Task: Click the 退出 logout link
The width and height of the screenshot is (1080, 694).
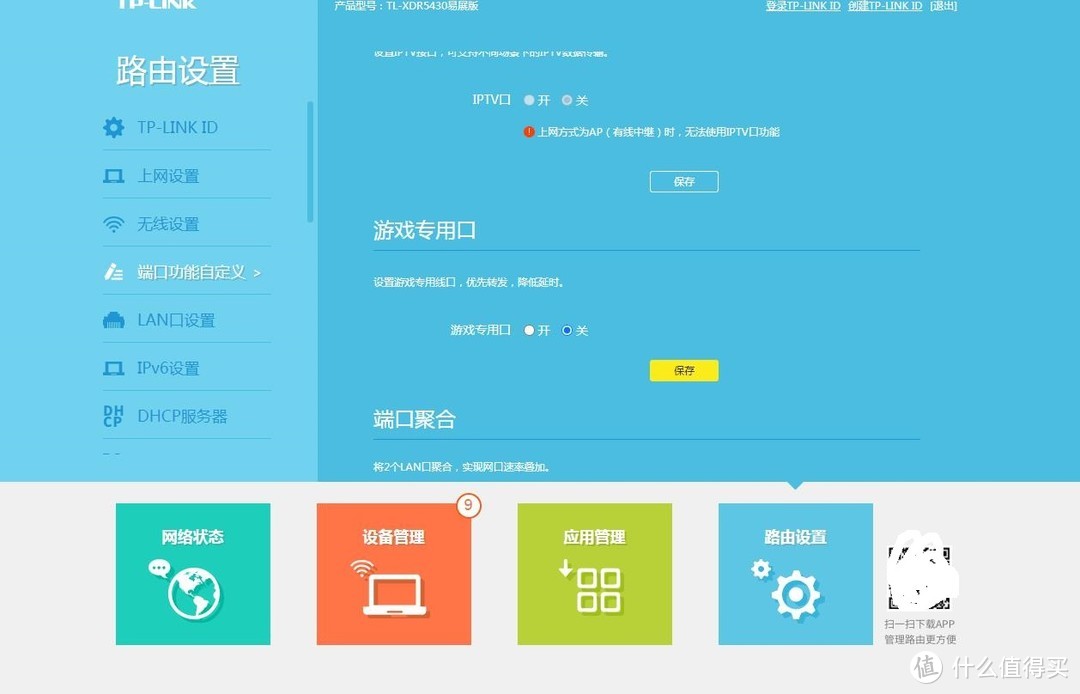Action: click(944, 6)
